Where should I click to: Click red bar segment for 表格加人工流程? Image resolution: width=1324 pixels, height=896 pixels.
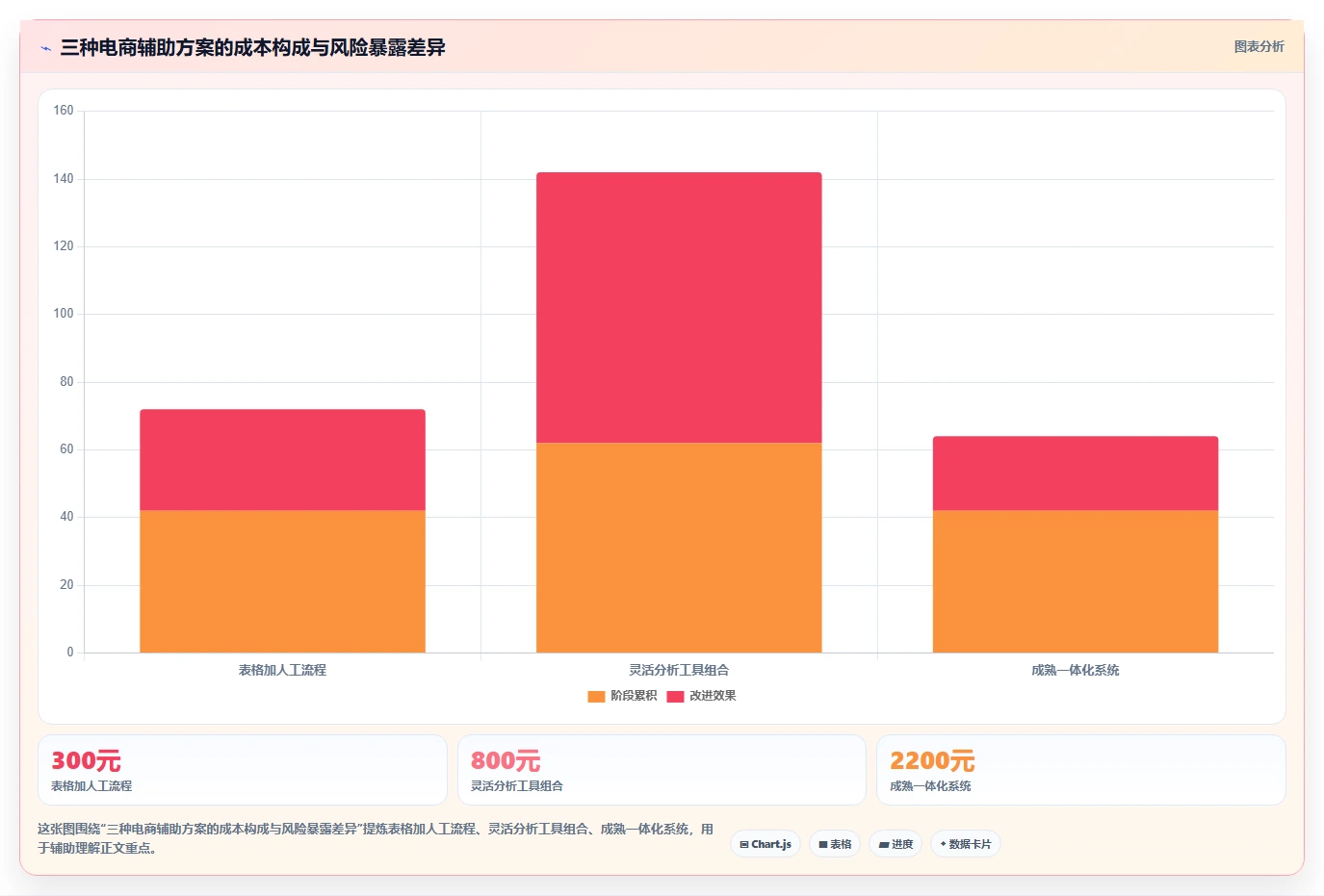pos(282,460)
